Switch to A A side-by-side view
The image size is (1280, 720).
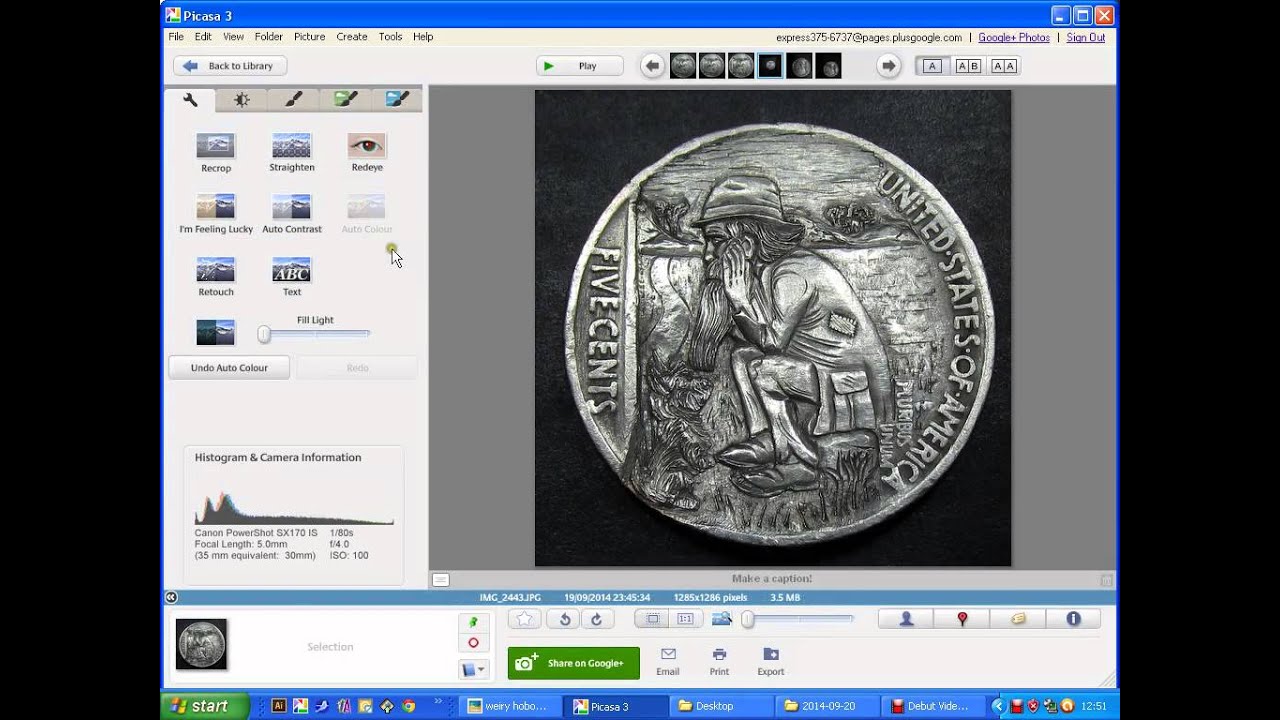point(1004,66)
